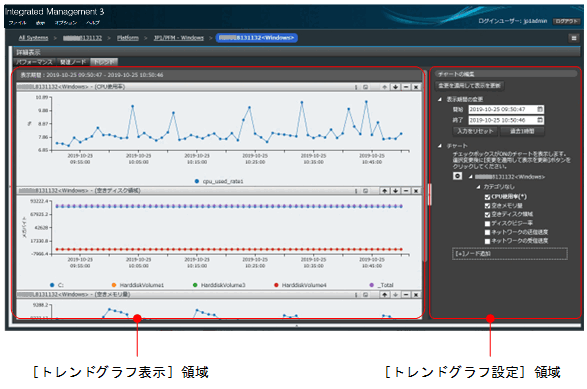Image resolution: width=587 pixels, height=389 pixels.
Task: Toggle the 空きディスク領域 checkbox
Action: click(487, 215)
